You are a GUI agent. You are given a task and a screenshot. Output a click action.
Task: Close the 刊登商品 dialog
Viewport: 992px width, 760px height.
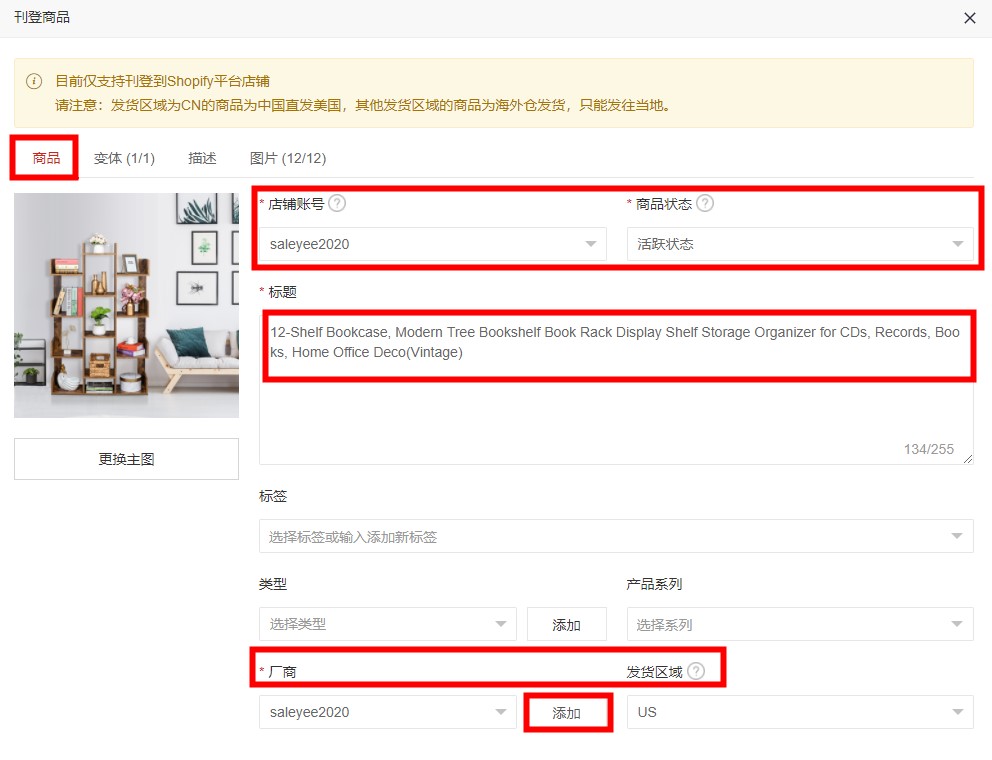pos(969,18)
